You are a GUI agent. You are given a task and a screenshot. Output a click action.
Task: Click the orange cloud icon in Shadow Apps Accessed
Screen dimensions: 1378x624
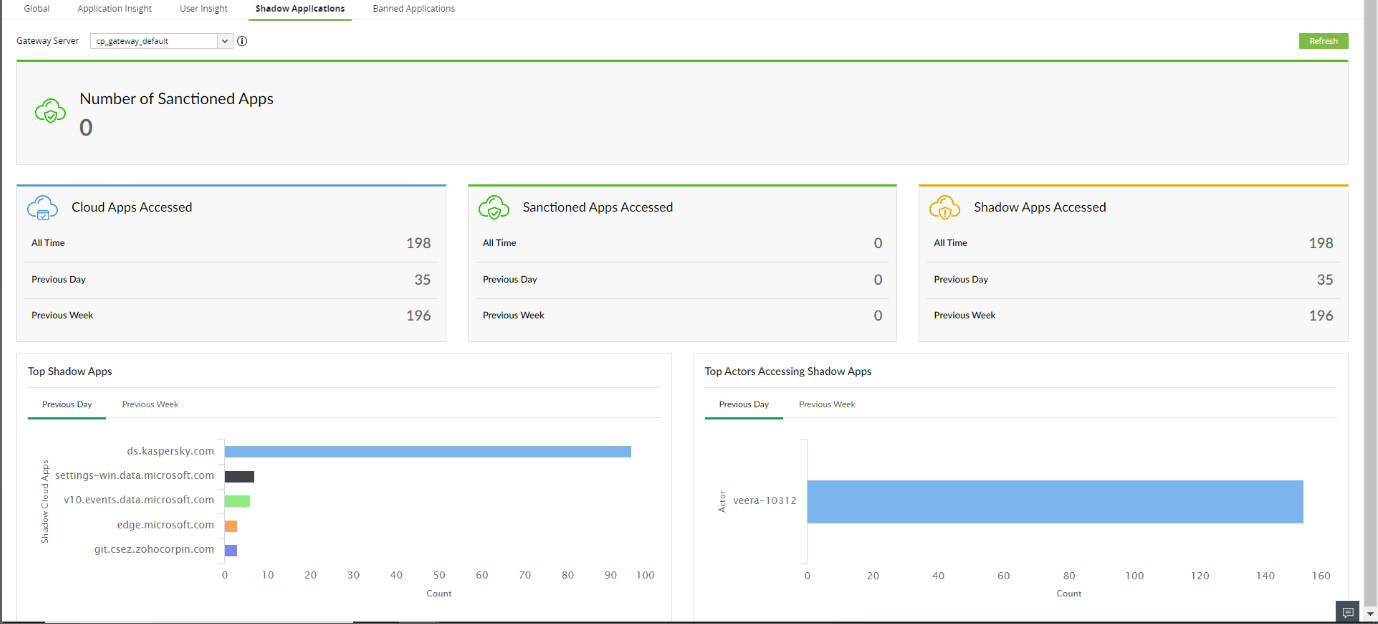(x=945, y=207)
